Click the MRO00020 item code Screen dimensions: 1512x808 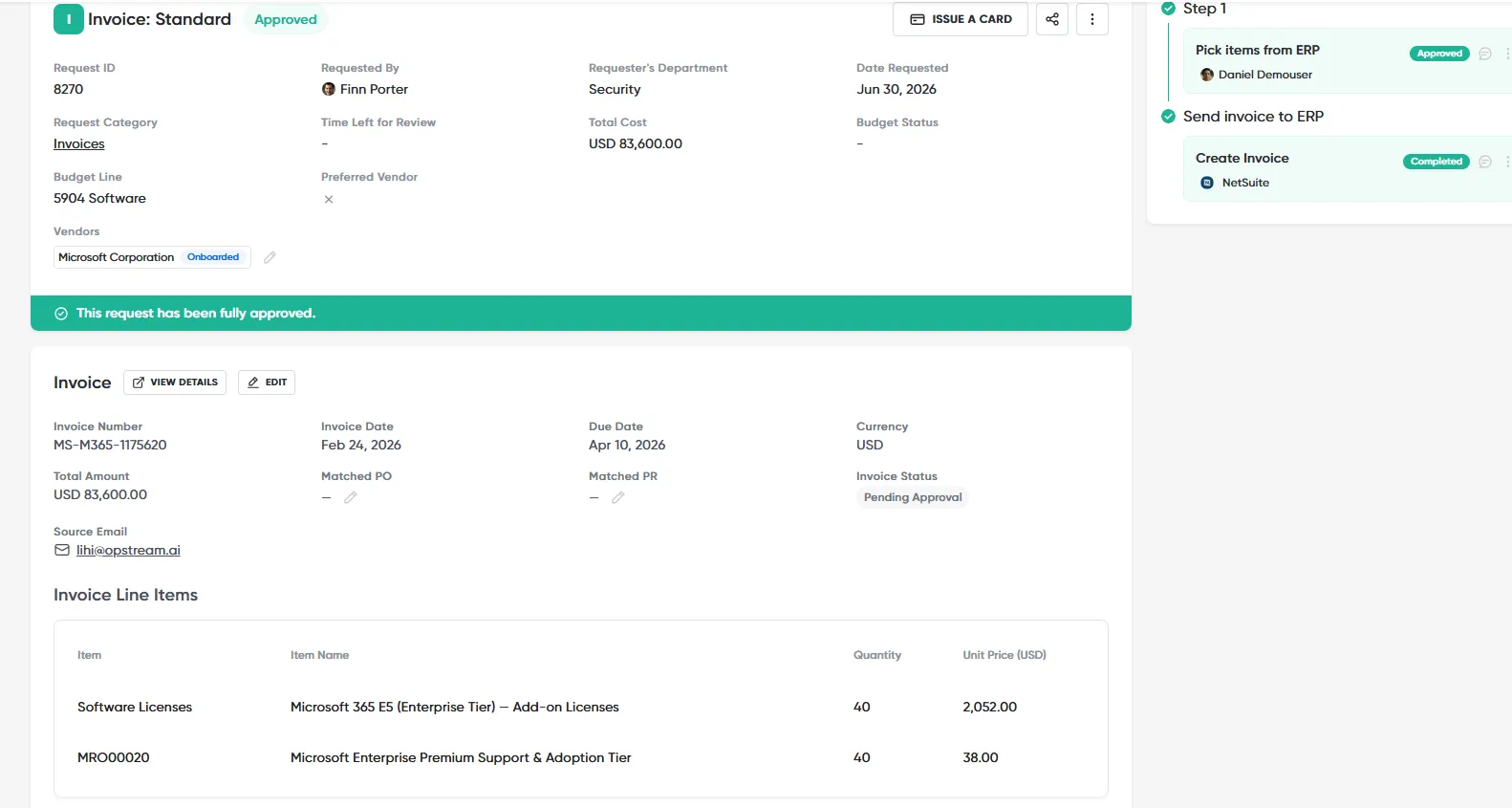point(114,757)
